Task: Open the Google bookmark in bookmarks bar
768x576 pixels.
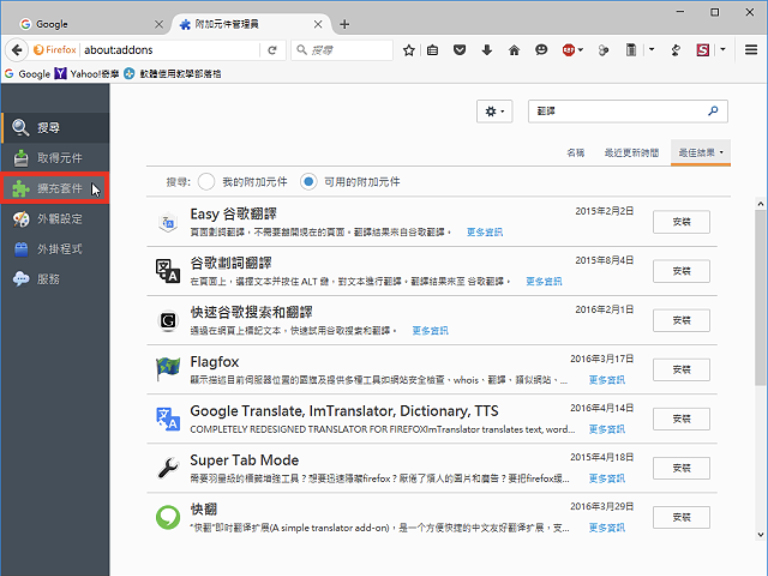Action: 27,74
